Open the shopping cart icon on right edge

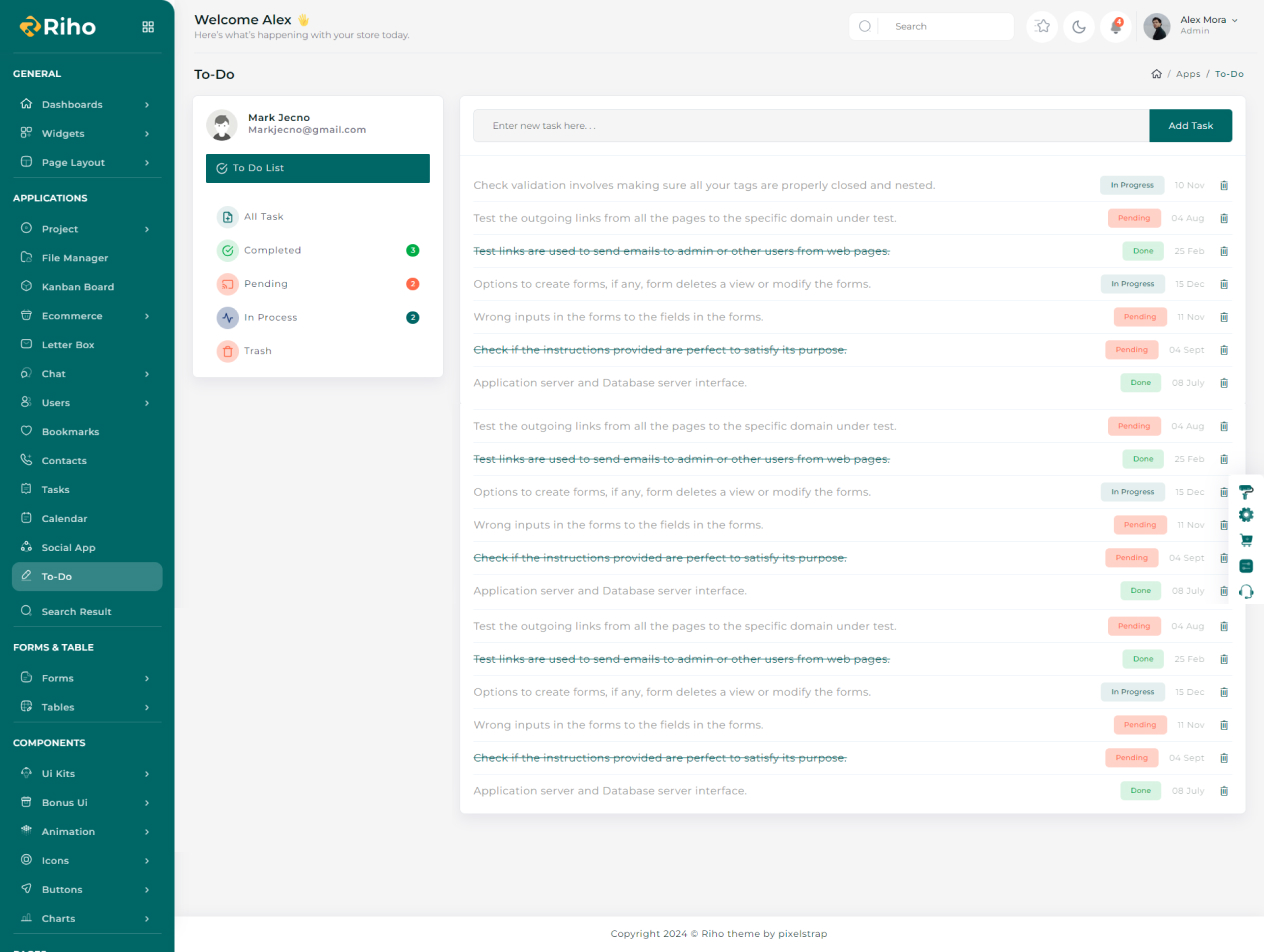click(x=1246, y=540)
